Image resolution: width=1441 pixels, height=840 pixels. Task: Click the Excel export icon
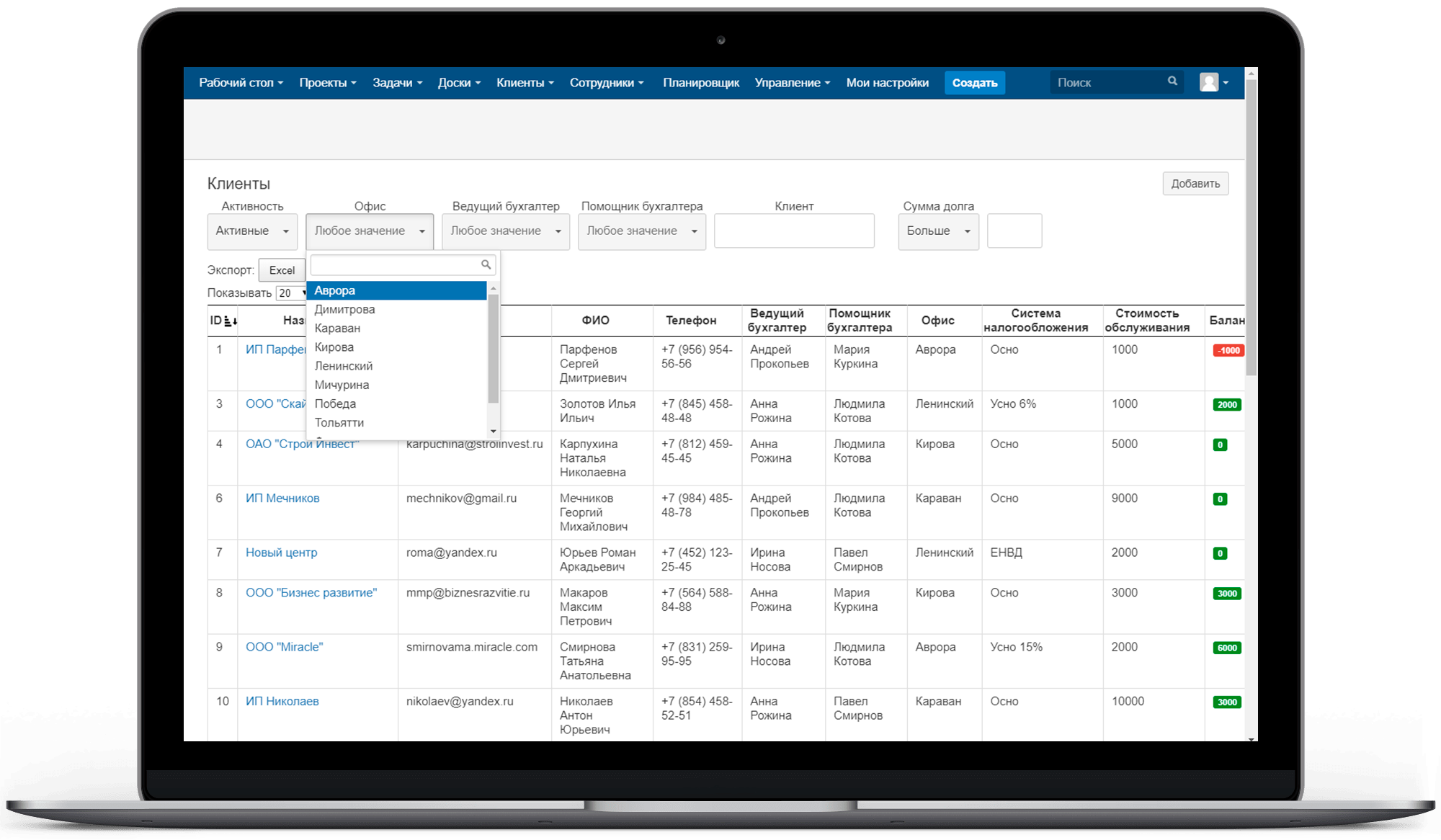282,269
